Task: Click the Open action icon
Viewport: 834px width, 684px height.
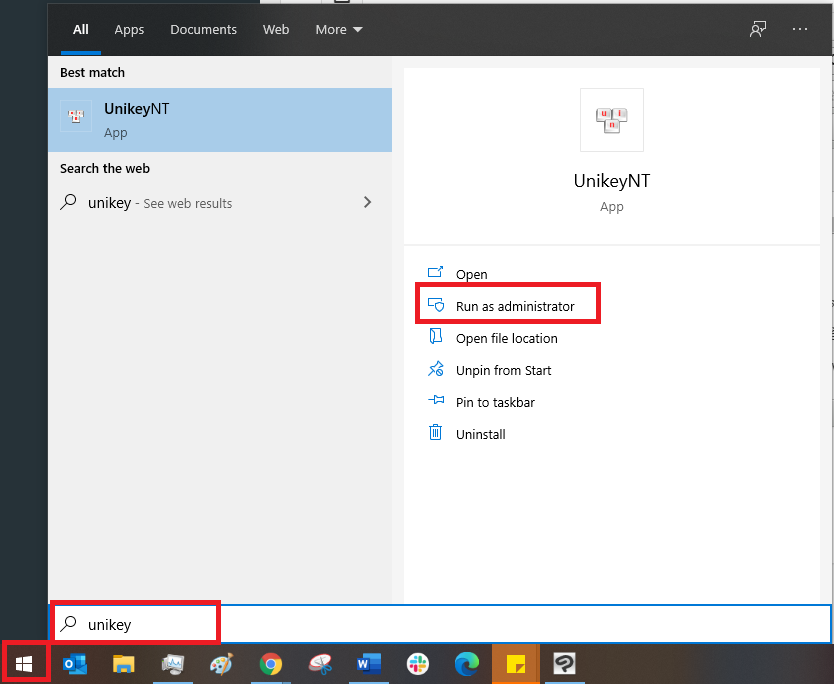Action: [x=436, y=272]
